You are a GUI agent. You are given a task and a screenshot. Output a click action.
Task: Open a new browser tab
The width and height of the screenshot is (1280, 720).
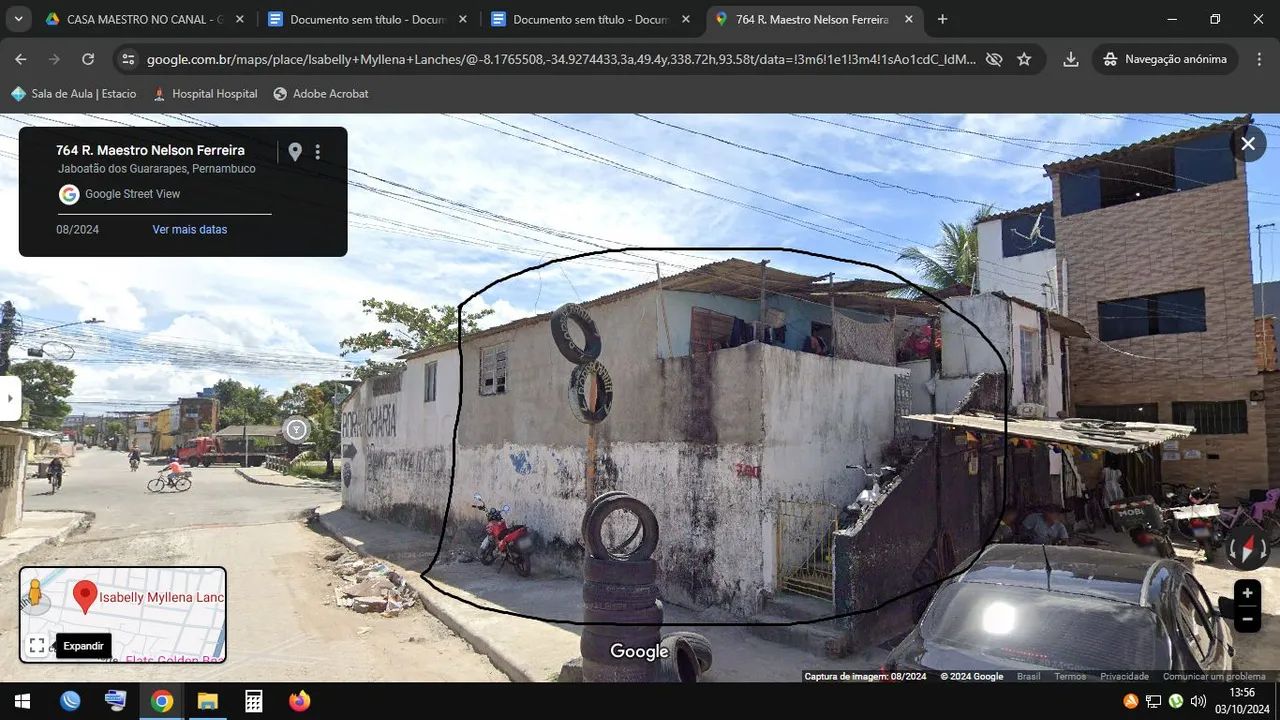tap(942, 19)
